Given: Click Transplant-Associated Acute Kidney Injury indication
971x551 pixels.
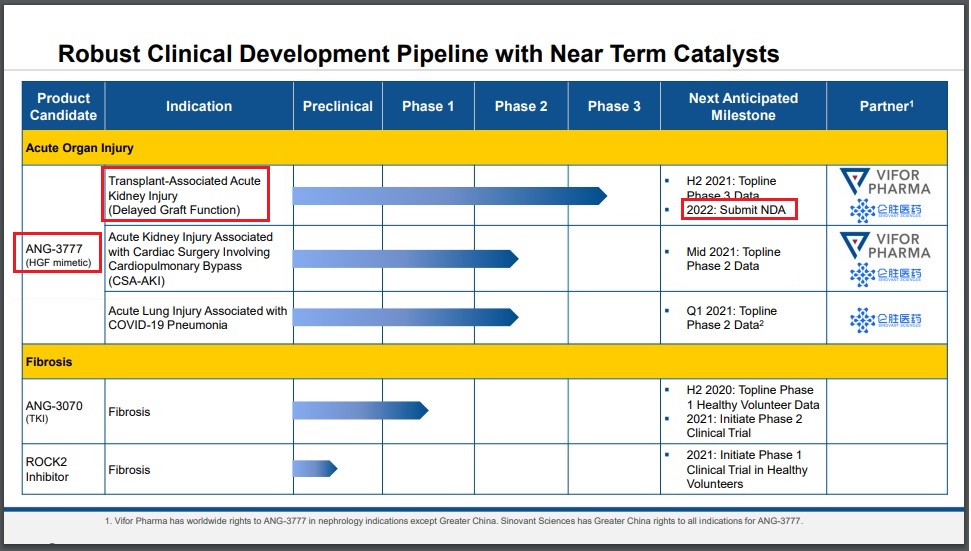Looking at the screenshot, I should point(184,195).
